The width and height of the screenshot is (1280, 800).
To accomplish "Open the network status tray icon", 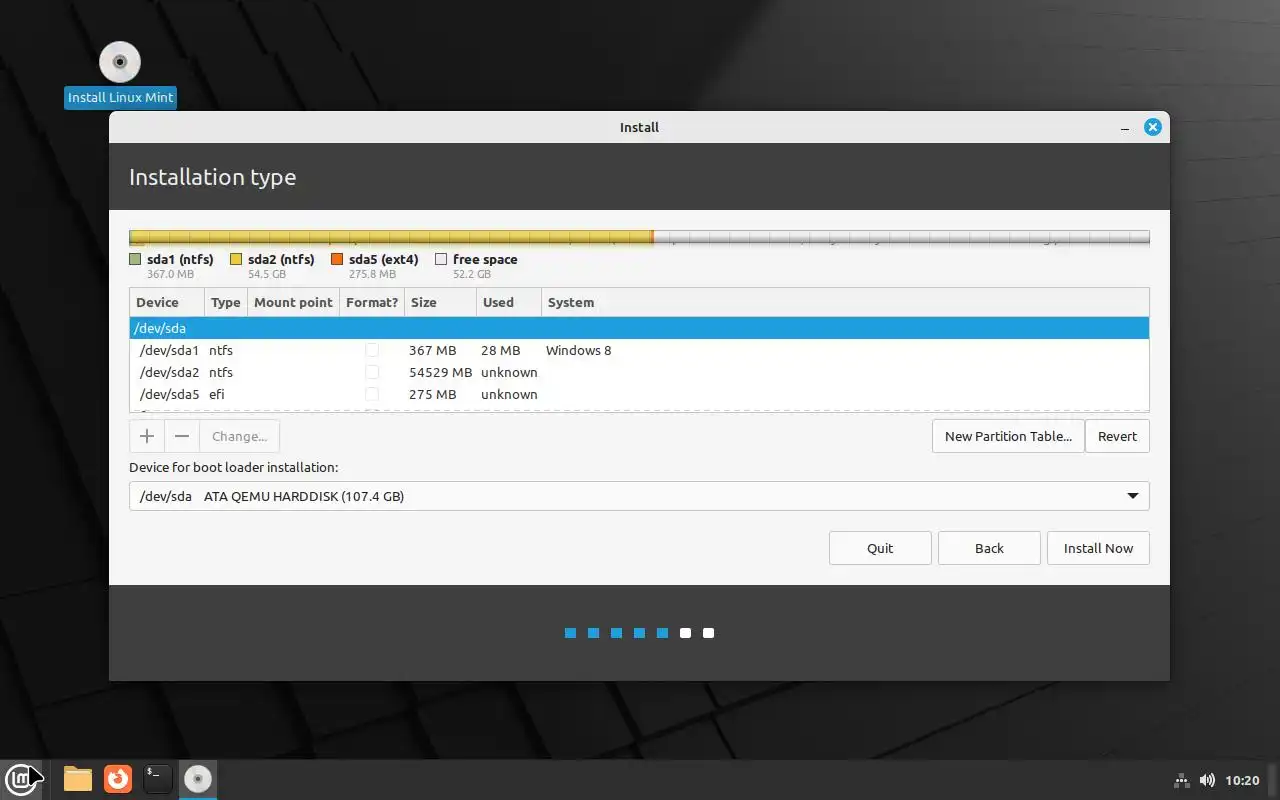I will coord(1181,780).
